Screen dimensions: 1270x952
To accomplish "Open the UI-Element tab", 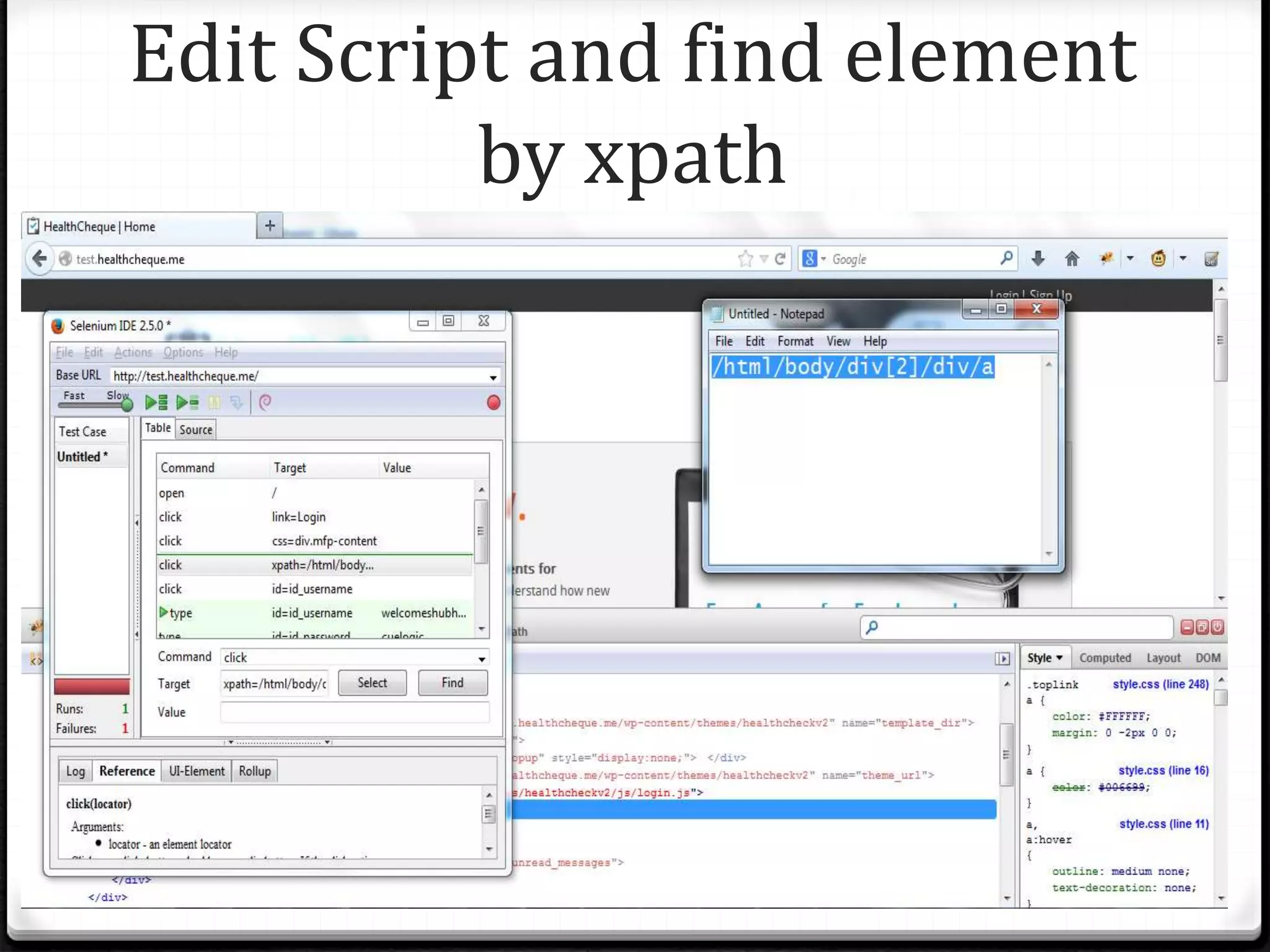I will point(197,771).
